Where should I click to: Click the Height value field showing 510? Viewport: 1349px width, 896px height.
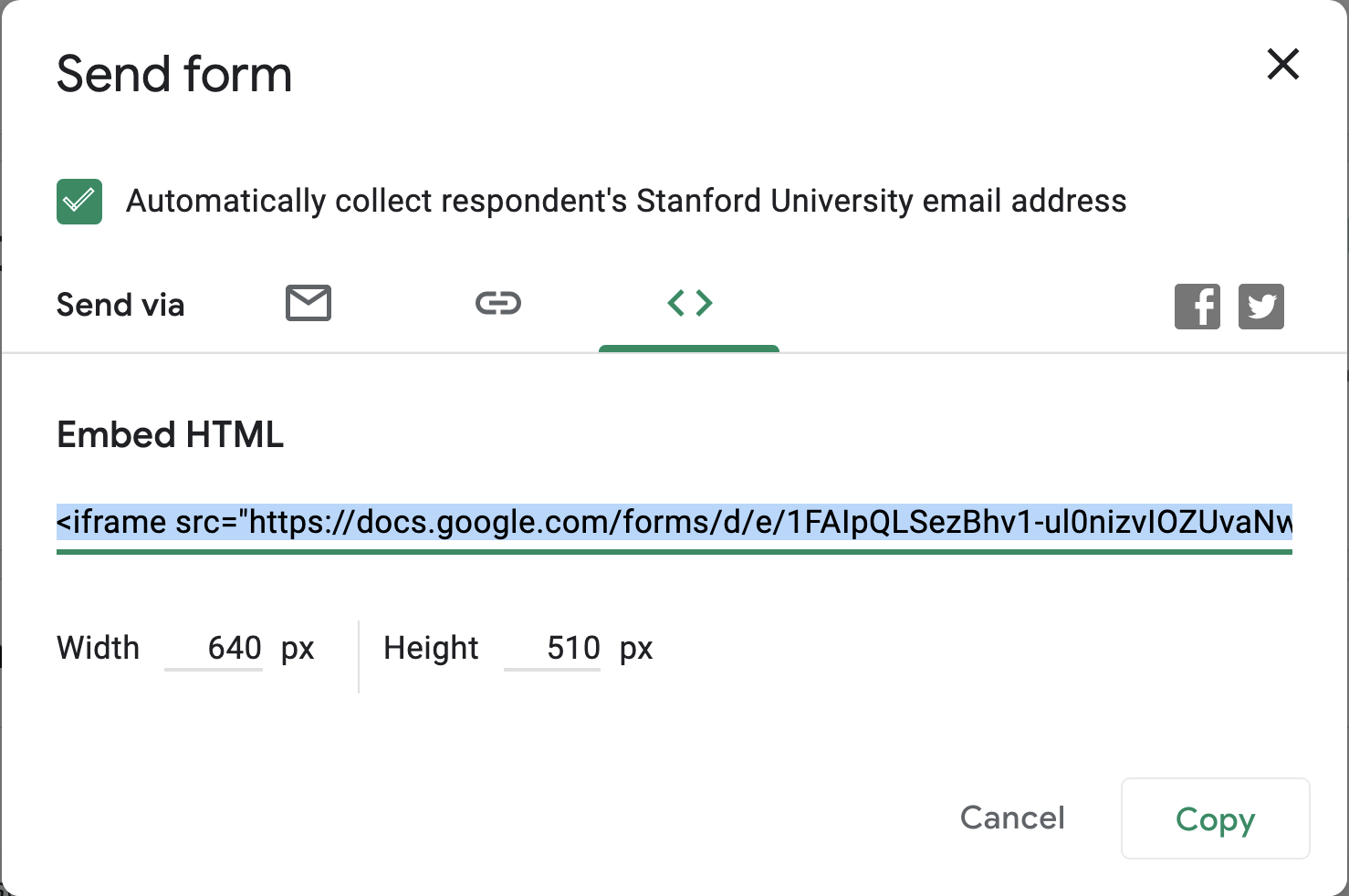[x=554, y=648]
